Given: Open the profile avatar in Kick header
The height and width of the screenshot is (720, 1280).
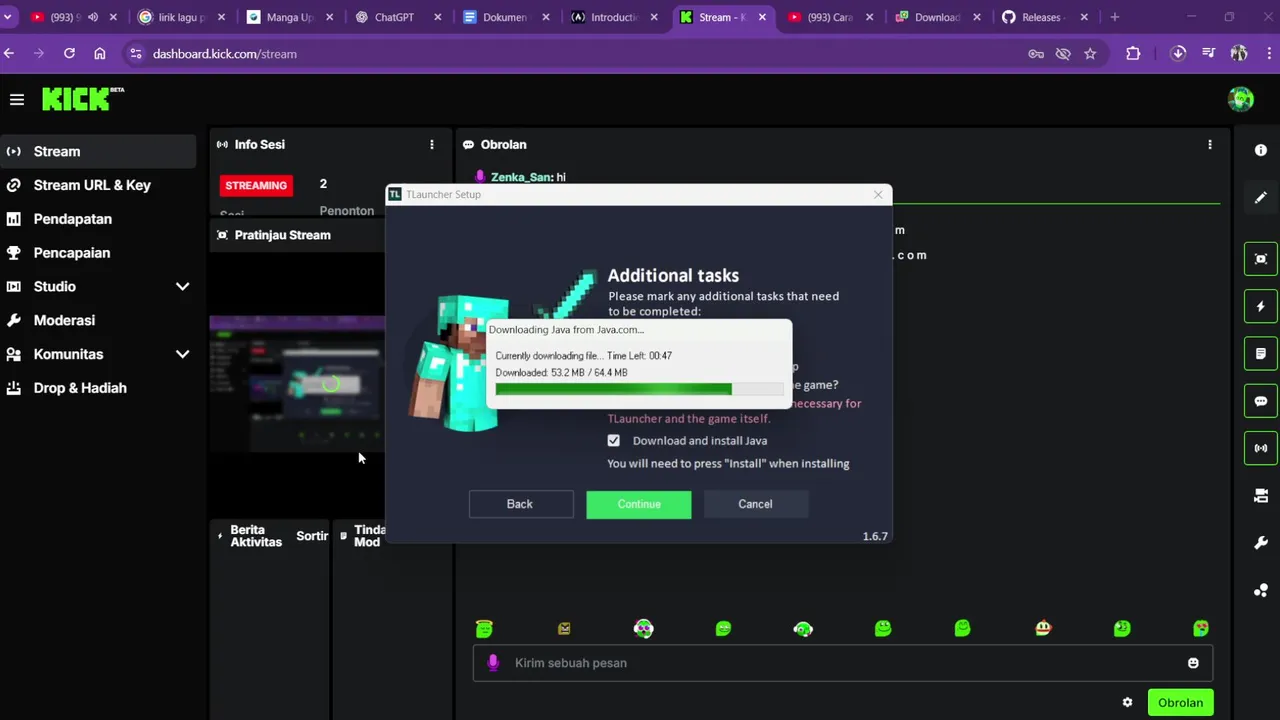Looking at the screenshot, I should [1241, 99].
